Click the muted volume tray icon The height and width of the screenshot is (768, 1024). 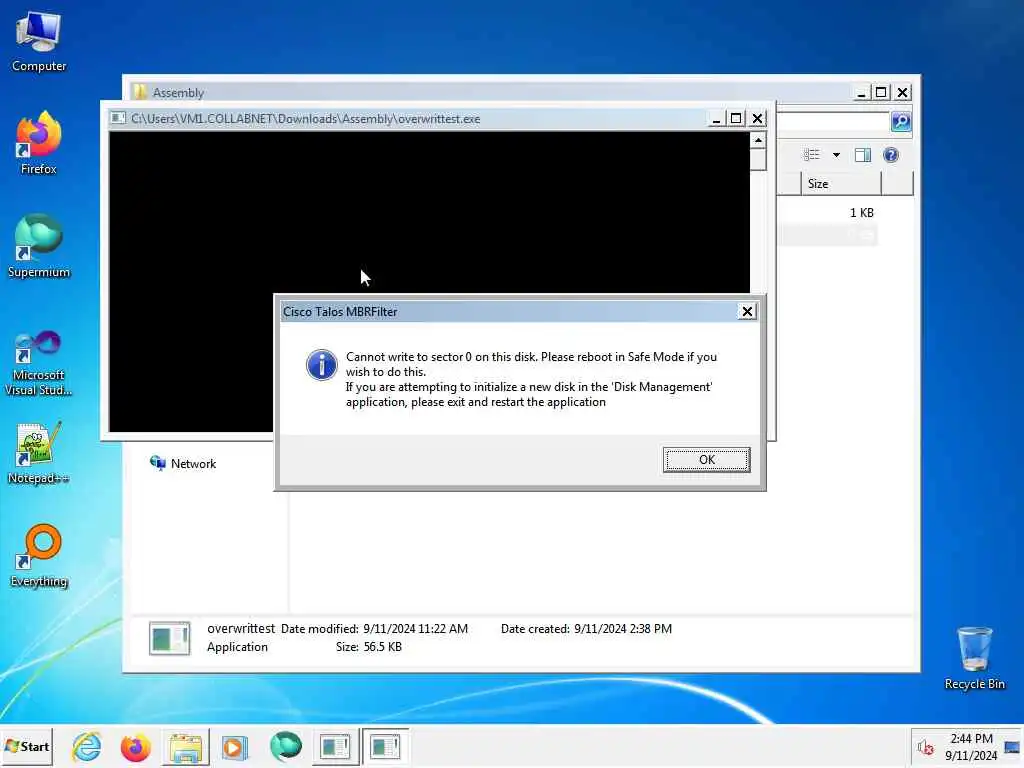(x=925, y=747)
